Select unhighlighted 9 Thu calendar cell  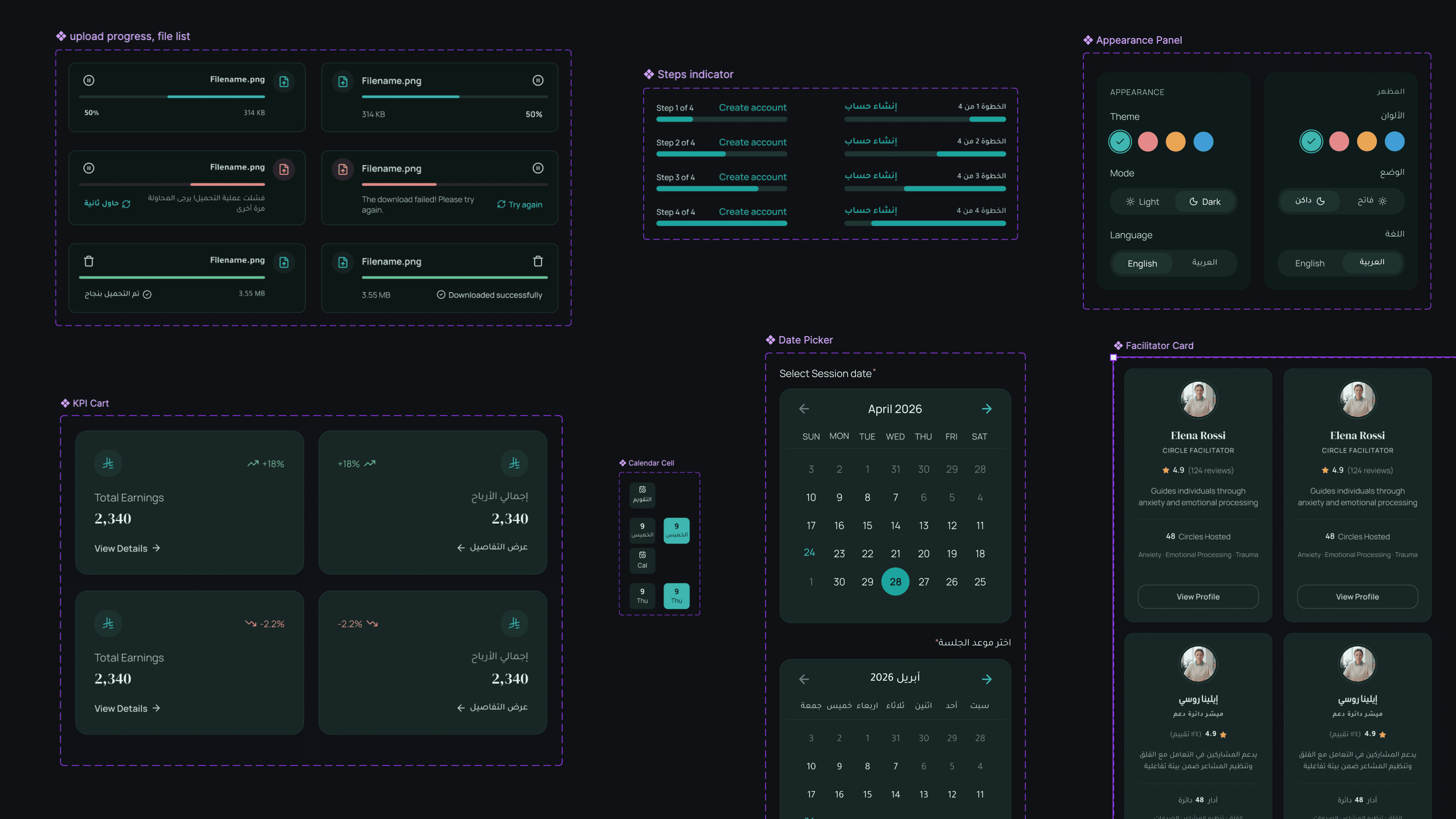[642, 596]
